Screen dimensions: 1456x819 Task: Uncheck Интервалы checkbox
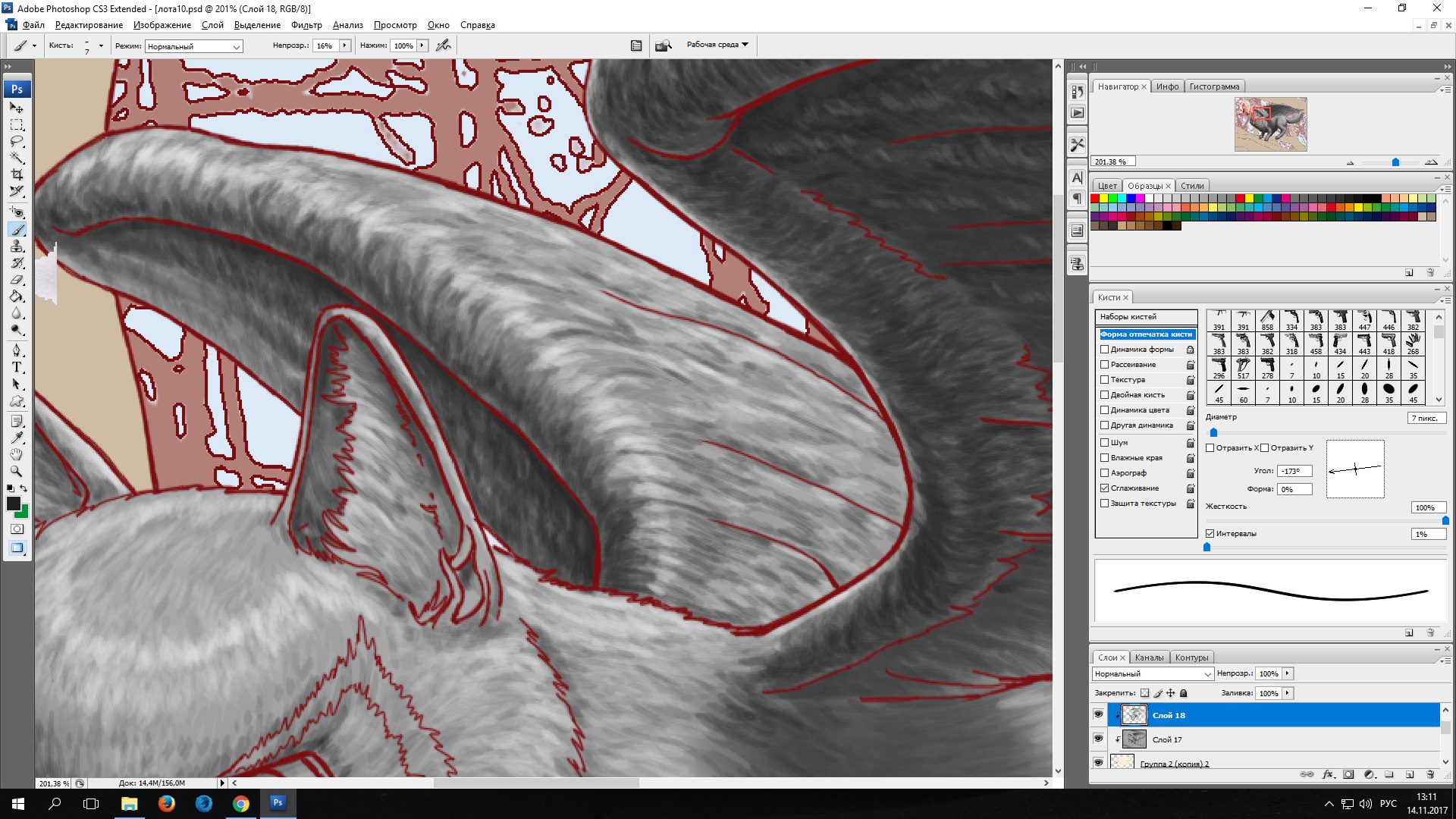[x=1210, y=534]
